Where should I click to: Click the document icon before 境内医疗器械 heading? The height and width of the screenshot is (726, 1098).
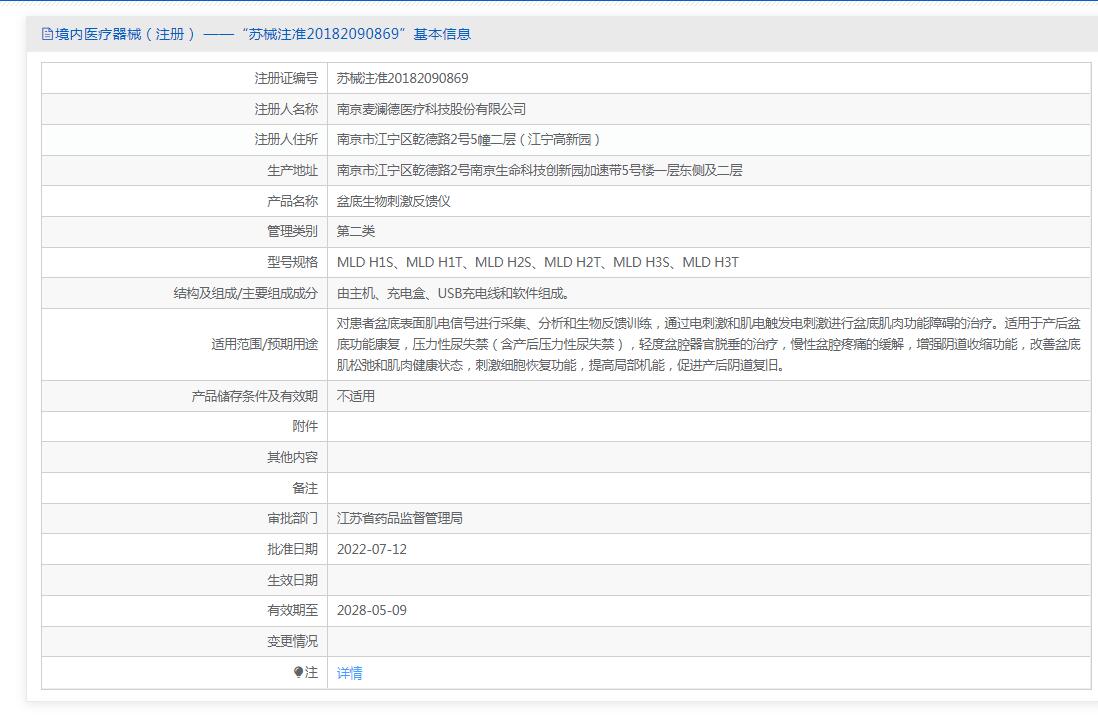tap(47, 34)
